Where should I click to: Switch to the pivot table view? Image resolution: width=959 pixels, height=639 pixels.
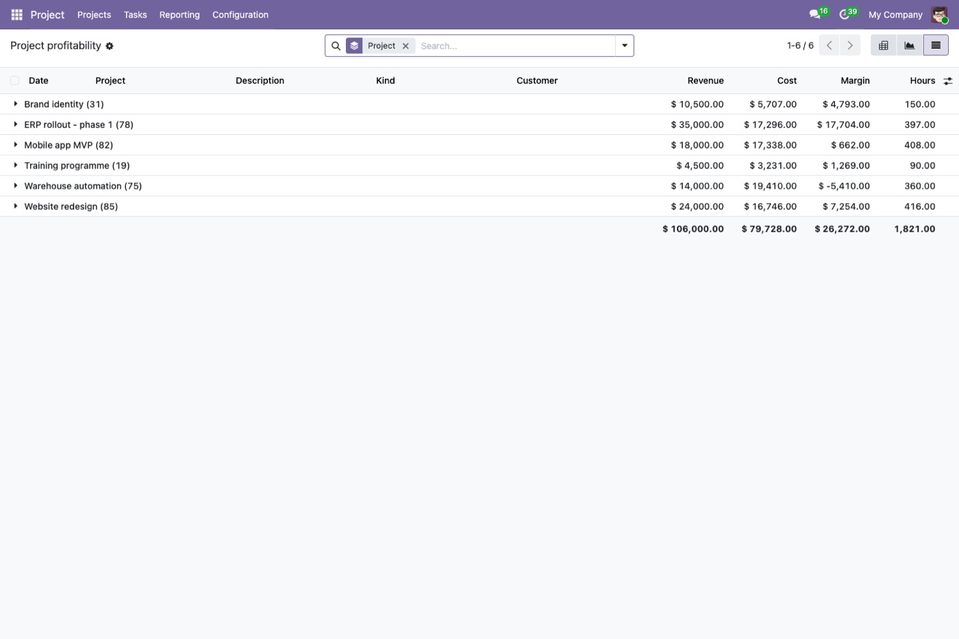(x=884, y=45)
